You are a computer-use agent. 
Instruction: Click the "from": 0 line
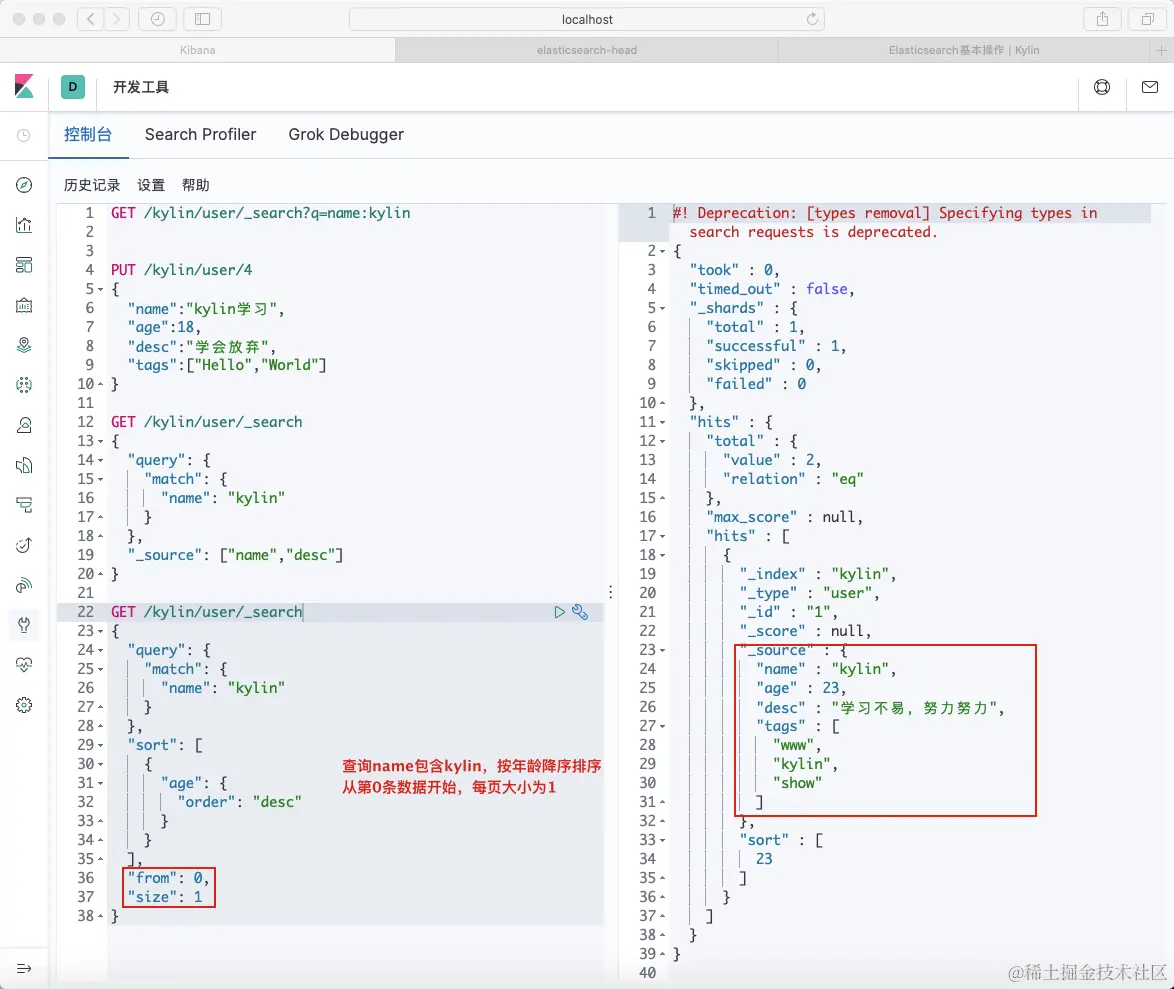168,877
